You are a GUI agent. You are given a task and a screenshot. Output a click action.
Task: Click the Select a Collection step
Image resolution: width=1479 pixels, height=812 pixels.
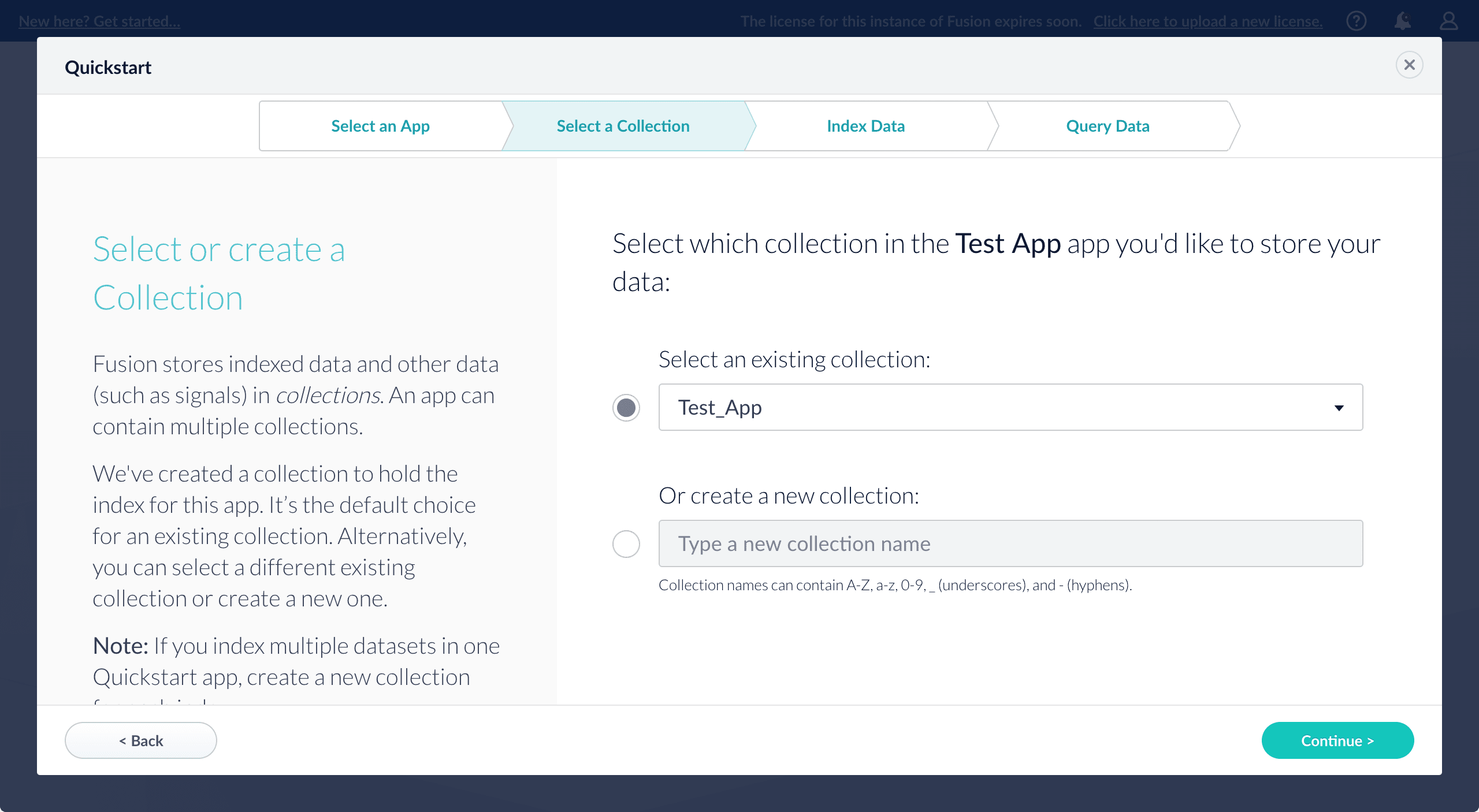click(623, 126)
